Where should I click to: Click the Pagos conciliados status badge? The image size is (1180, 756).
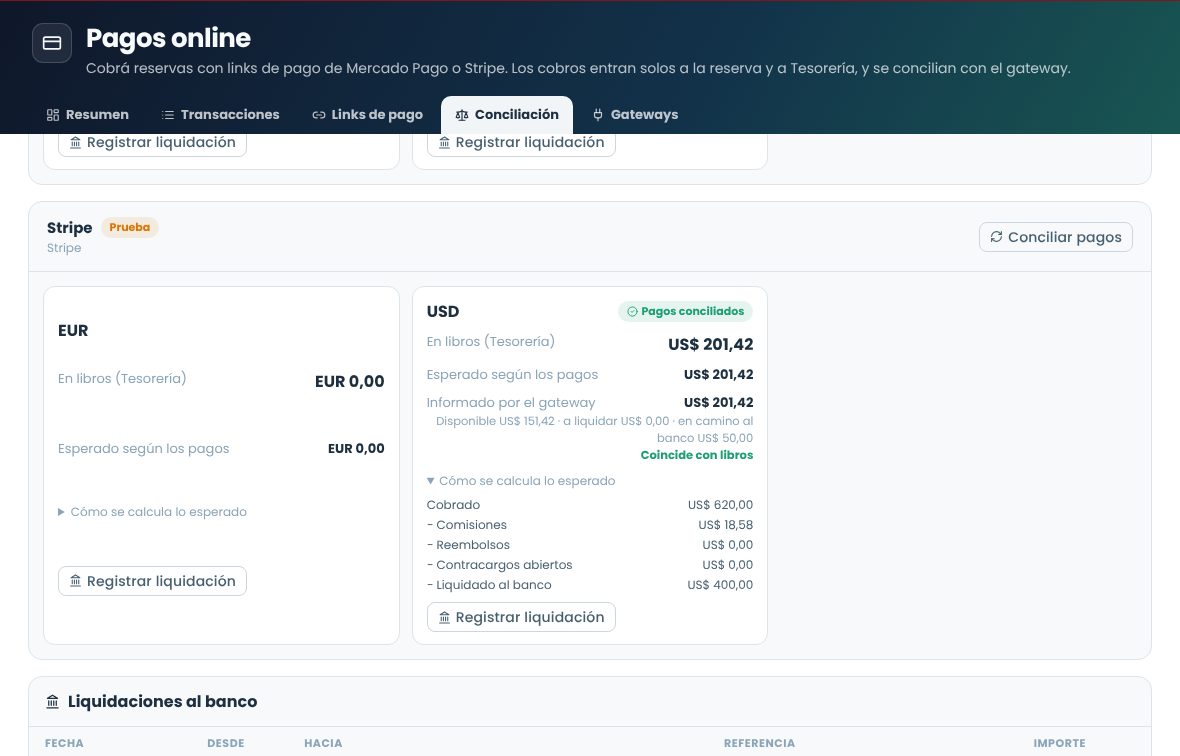tap(685, 311)
